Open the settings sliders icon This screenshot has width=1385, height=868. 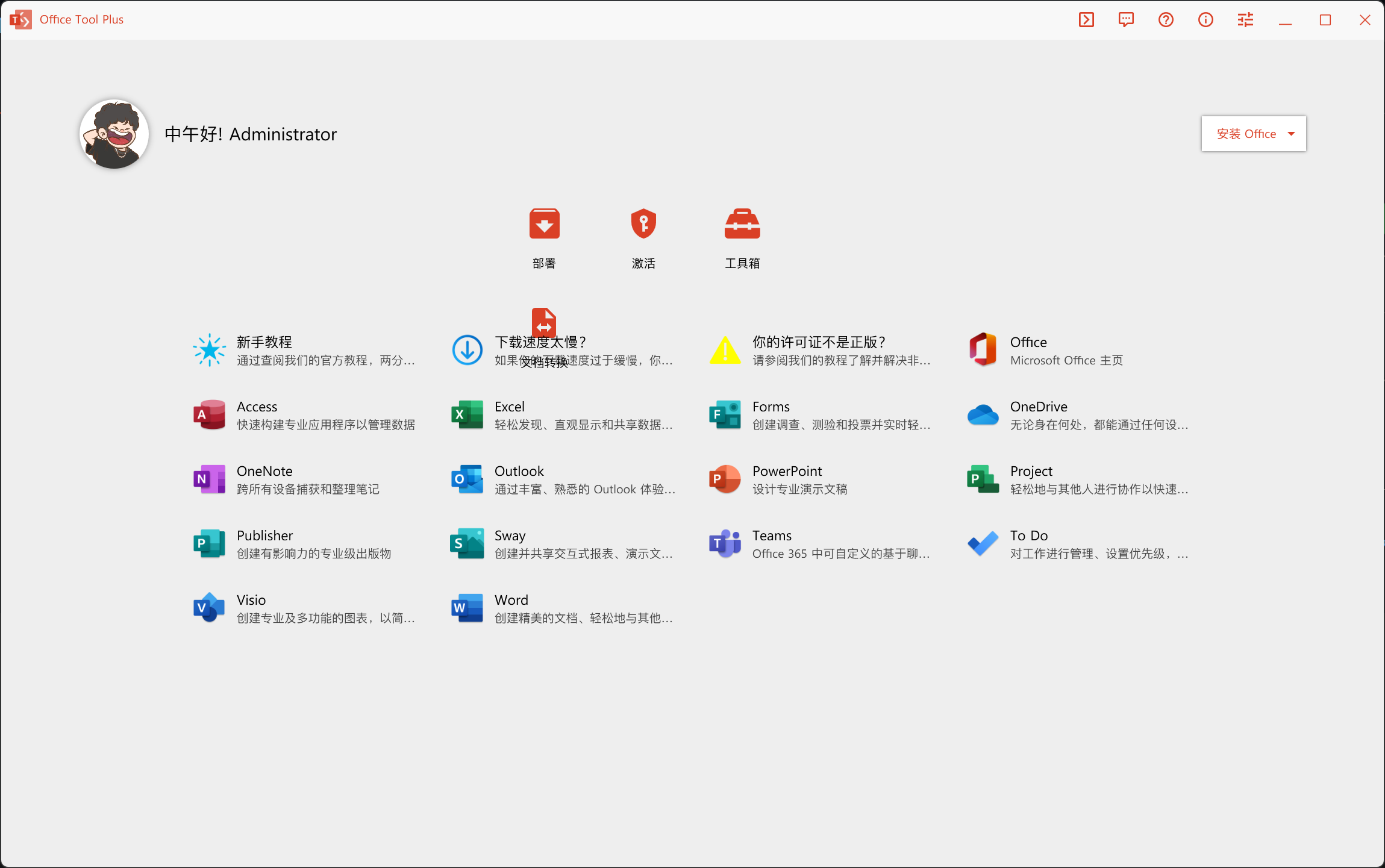click(x=1245, y=19)
